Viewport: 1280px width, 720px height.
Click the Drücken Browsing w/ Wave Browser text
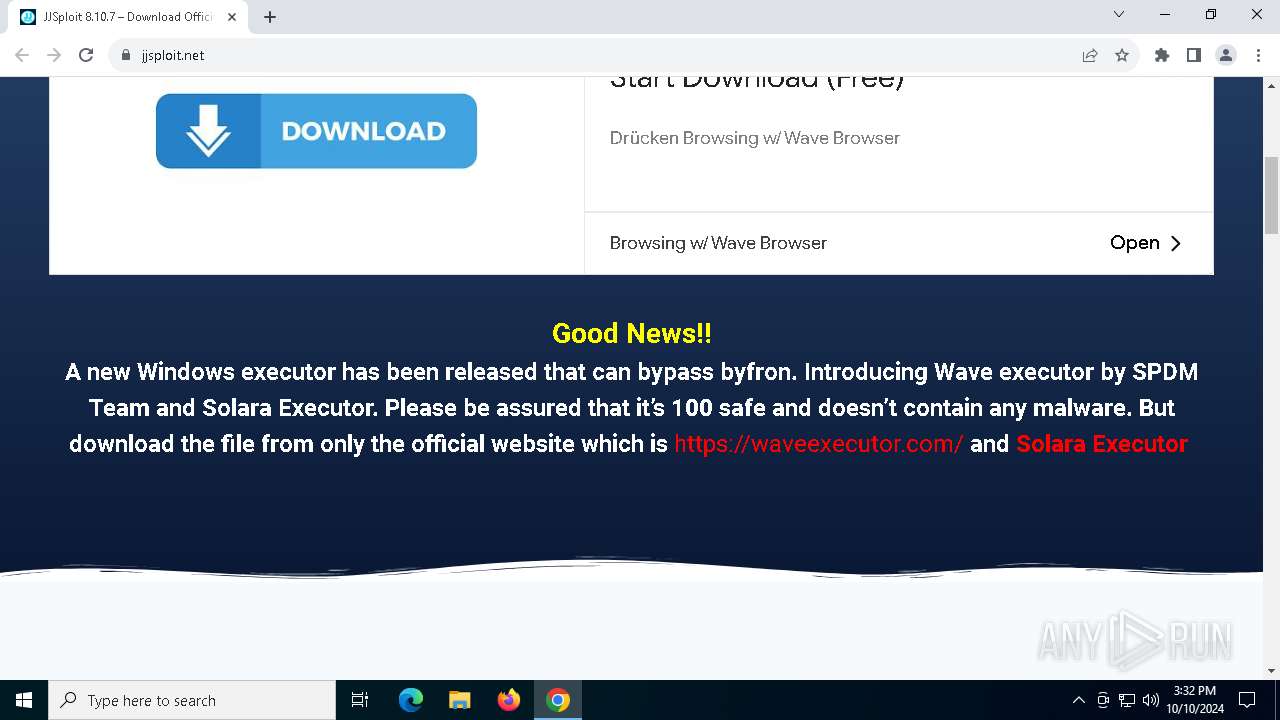755,138
